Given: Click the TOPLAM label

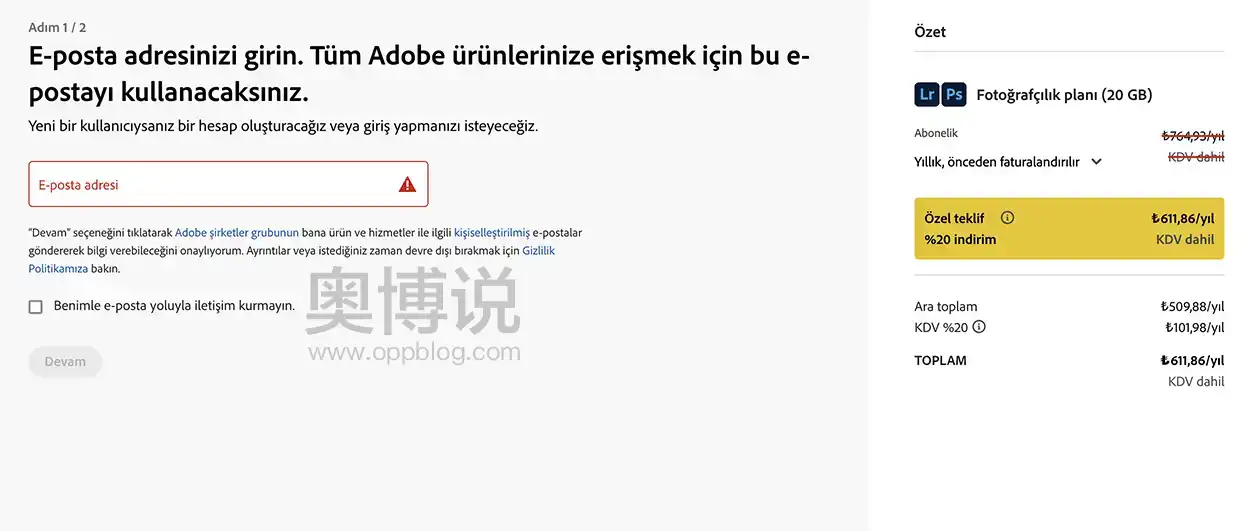Looking at the screenshot, I should [x=940, y=360].
